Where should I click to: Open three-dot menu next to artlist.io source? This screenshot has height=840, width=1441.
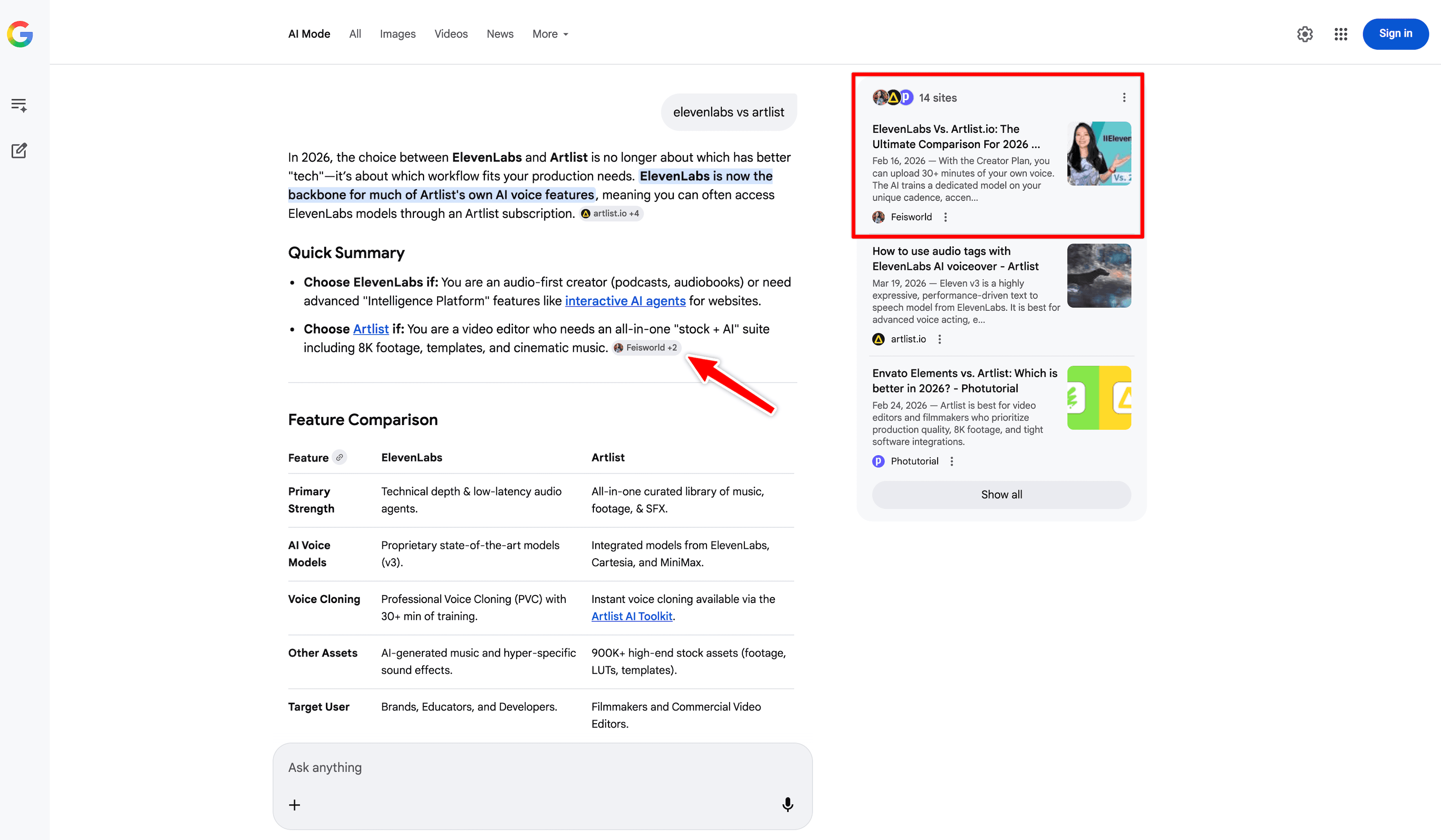pos(939,339)
